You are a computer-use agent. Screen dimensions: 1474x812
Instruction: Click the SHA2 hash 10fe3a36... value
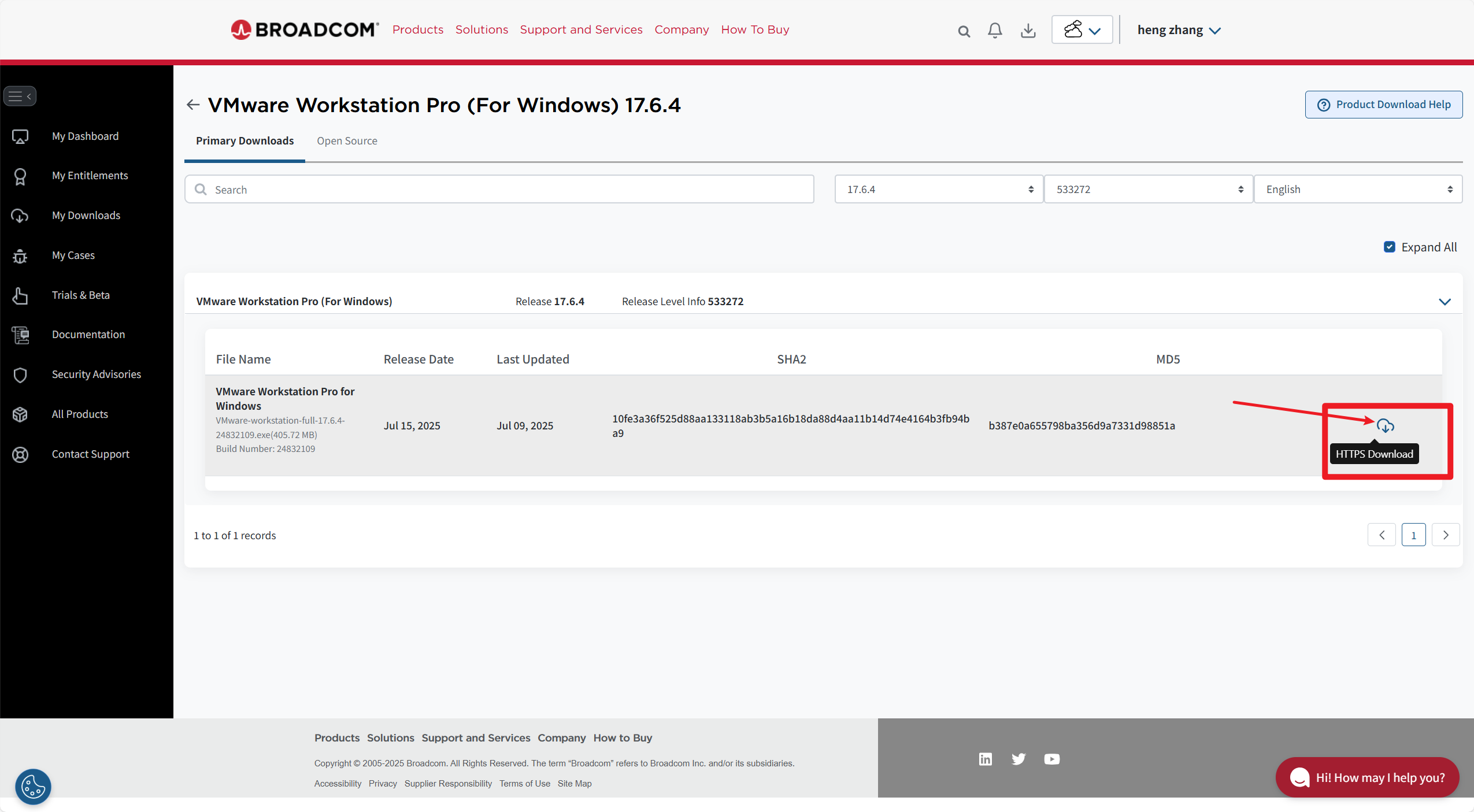pos(791,426)
